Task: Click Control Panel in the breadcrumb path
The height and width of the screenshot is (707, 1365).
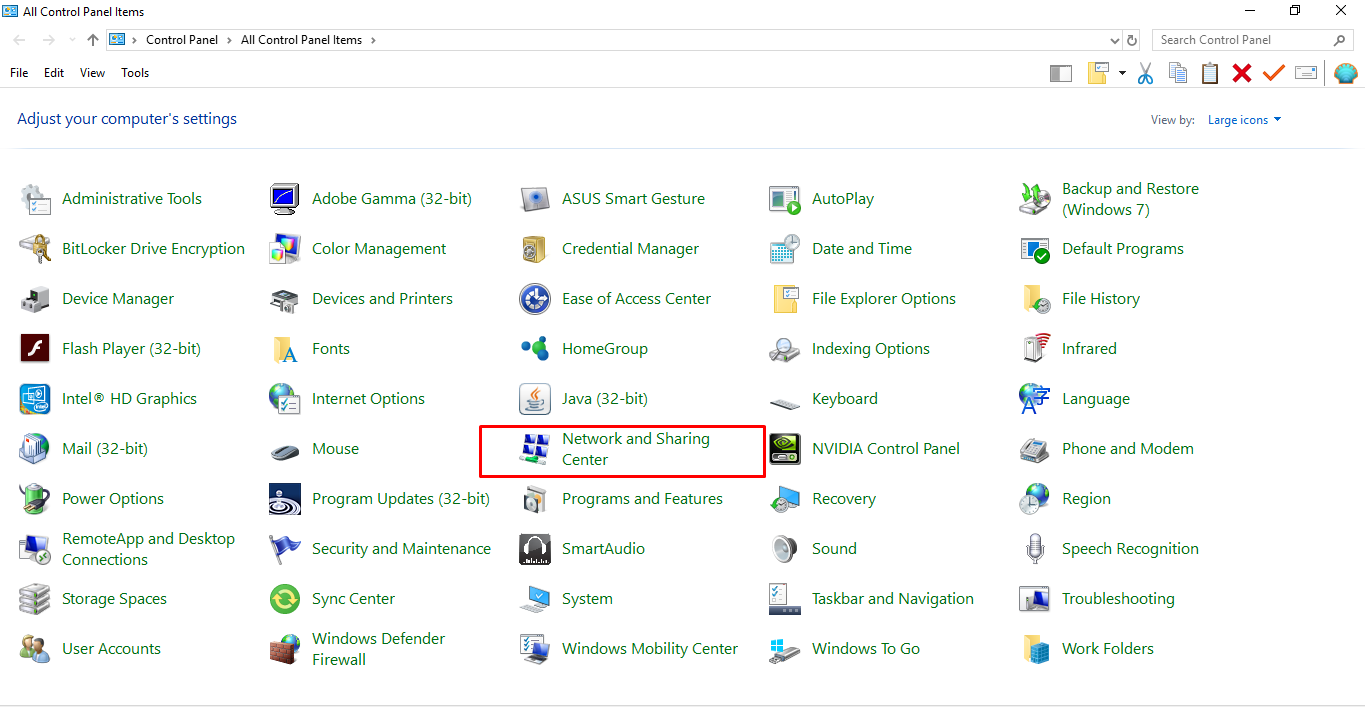Action: (183, 40)
